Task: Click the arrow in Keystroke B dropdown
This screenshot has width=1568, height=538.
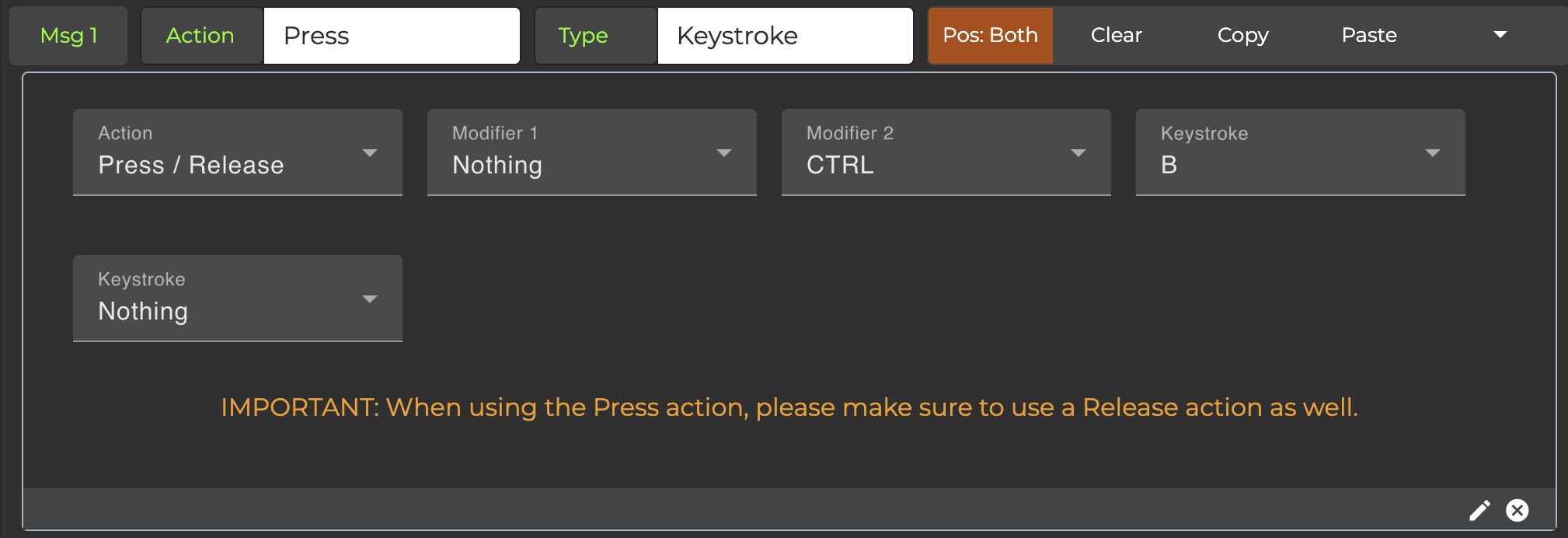Action: [1433, 153]
